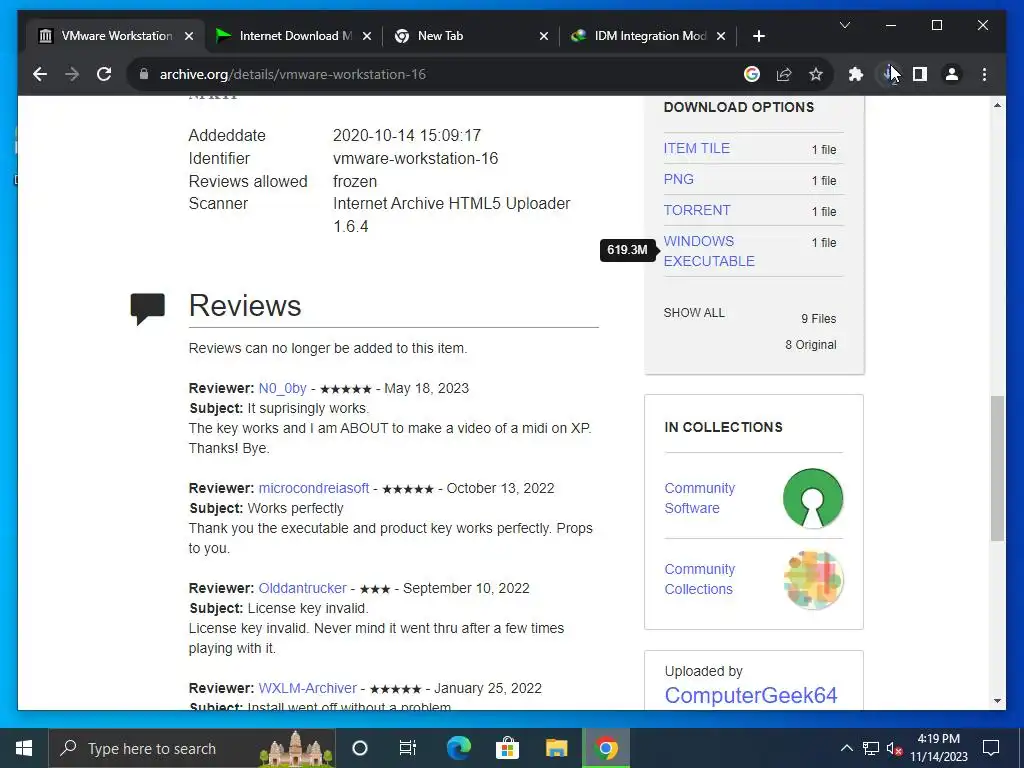The width and height of the screenshot is (1024, 768).
Task: Open the TORRENT download link
Action: click(x=697, y=210)
